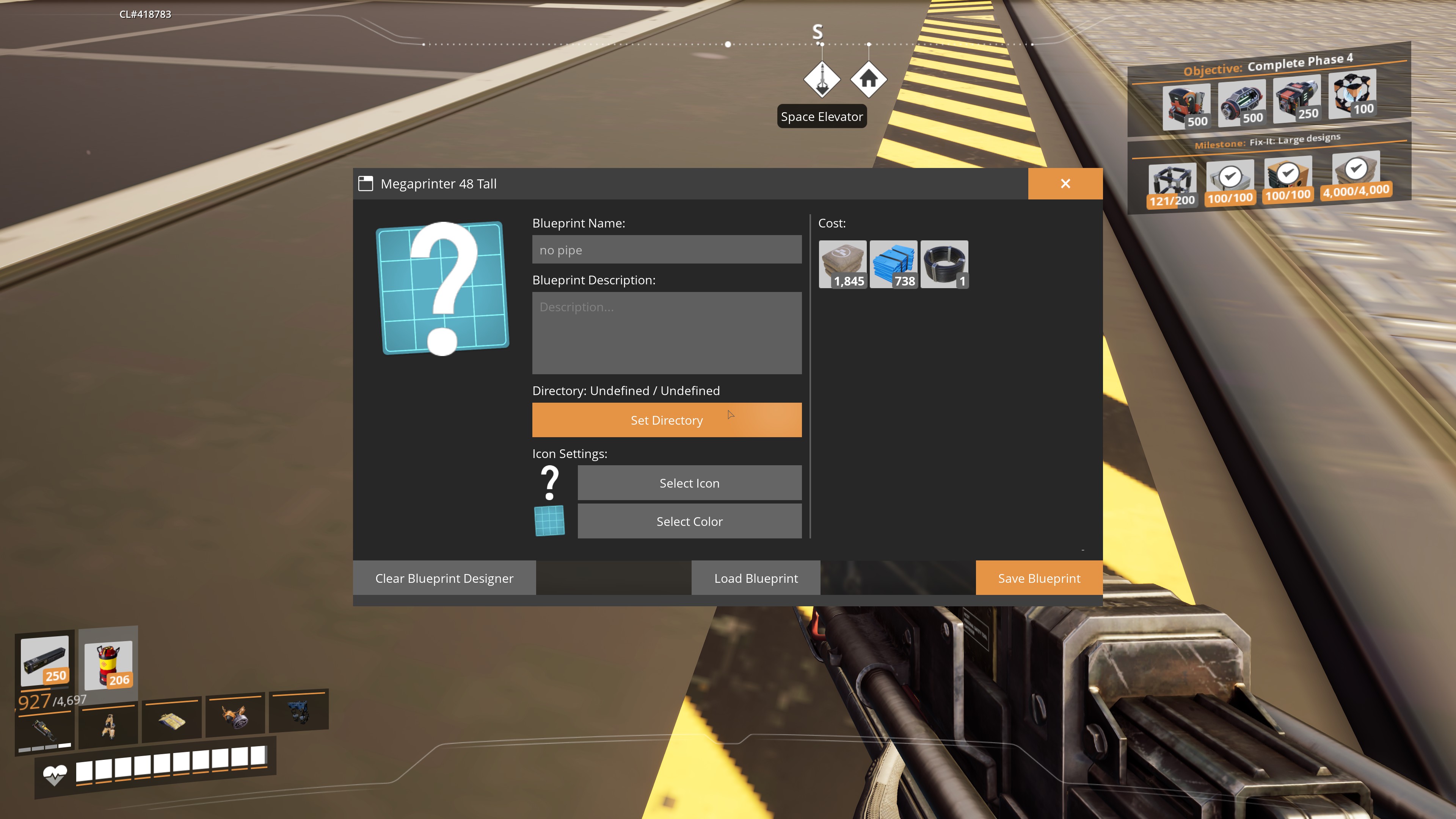The height and width of the screenshot is (819, 1456).
Task: Click the objective item requiring 100
Action: point(1352,95)
